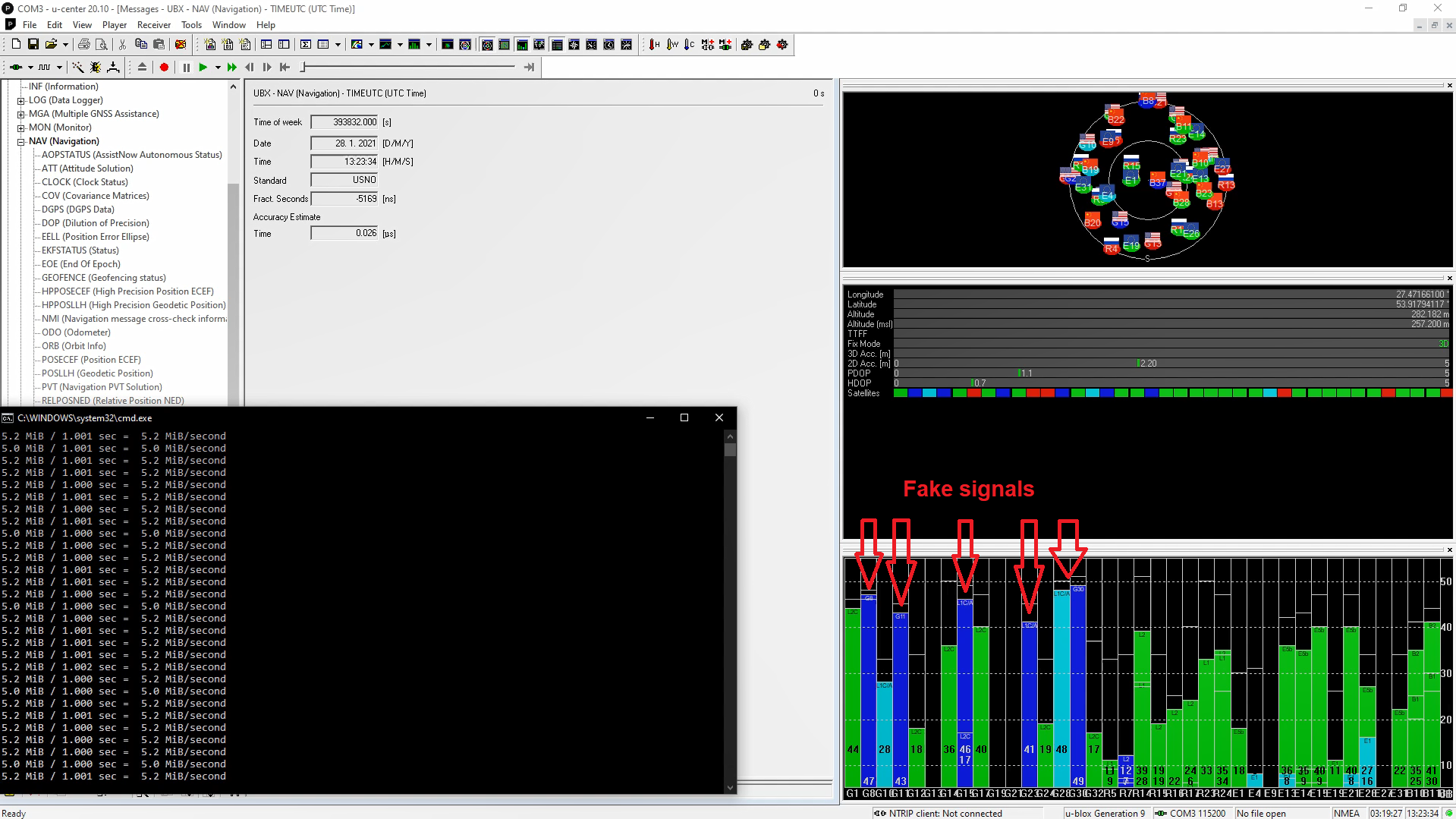The width and height of the screenshot is (1456, 819).
Task: Click the debug messages bug icon
Action: (x=95, y=68)
